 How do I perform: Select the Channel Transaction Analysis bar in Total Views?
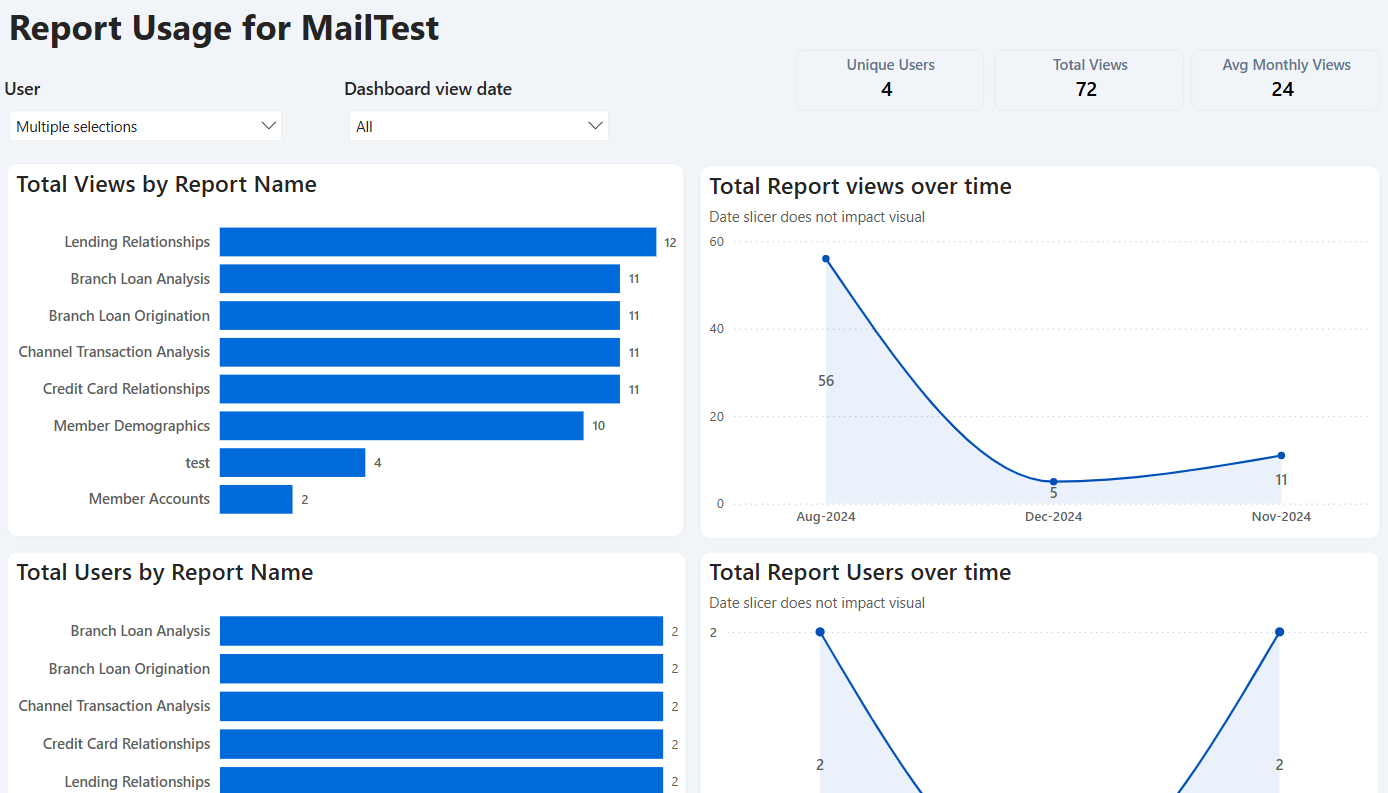(x=420, y=352)
